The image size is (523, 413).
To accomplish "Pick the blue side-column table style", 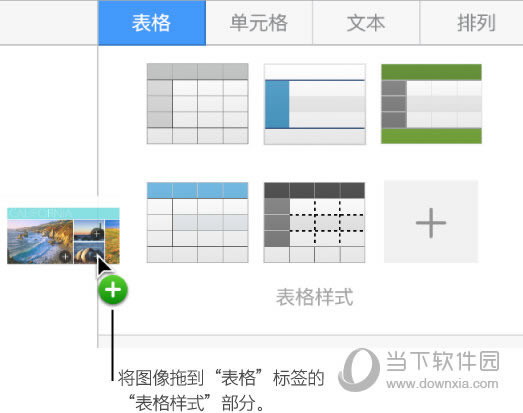I will 315,104.
